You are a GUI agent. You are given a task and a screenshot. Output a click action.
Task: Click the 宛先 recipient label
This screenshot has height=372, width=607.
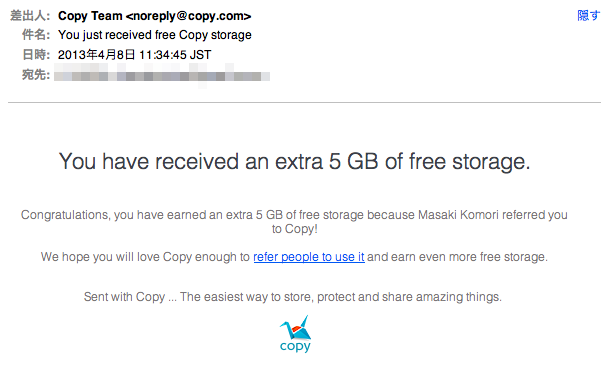36,74
